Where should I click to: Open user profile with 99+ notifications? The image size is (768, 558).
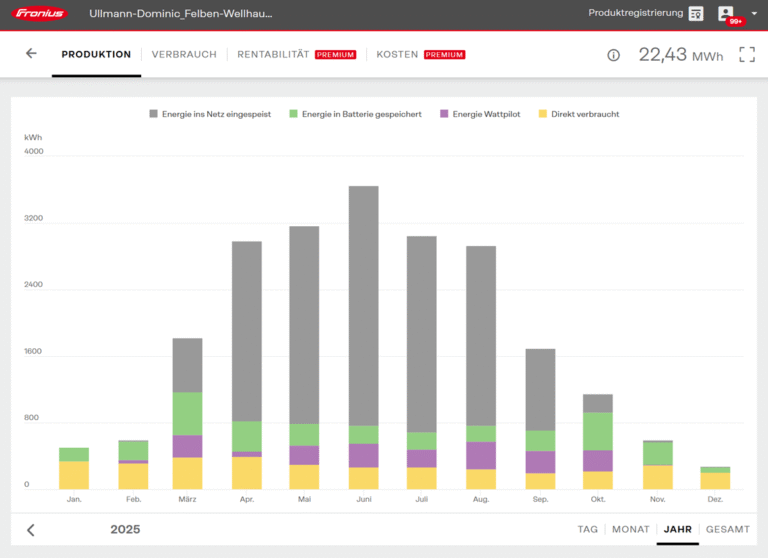pos(727,14)
